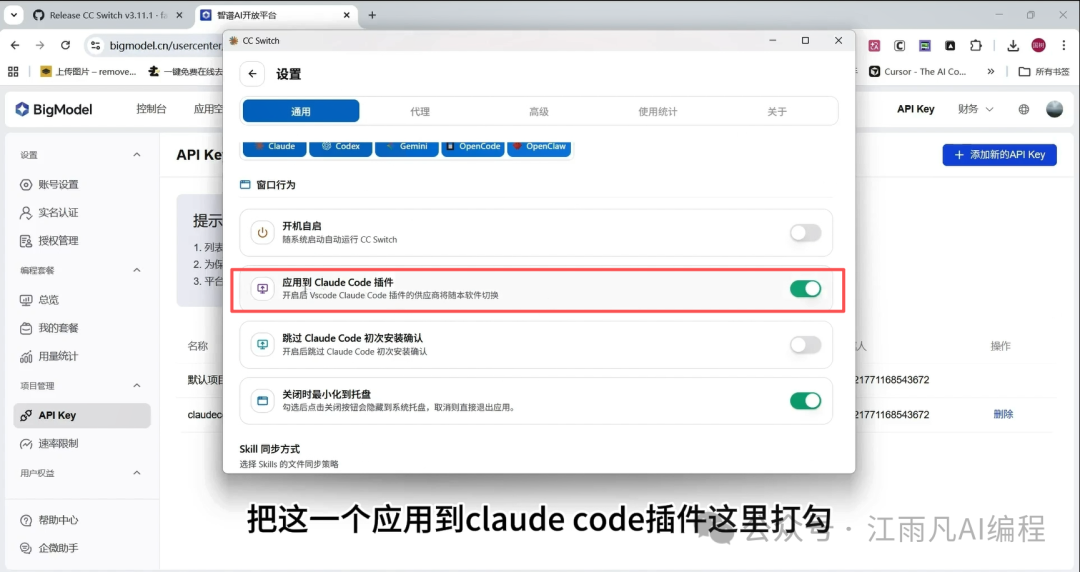Click the window icon beside 关闭时最小化到托盘

pos(262,400)
